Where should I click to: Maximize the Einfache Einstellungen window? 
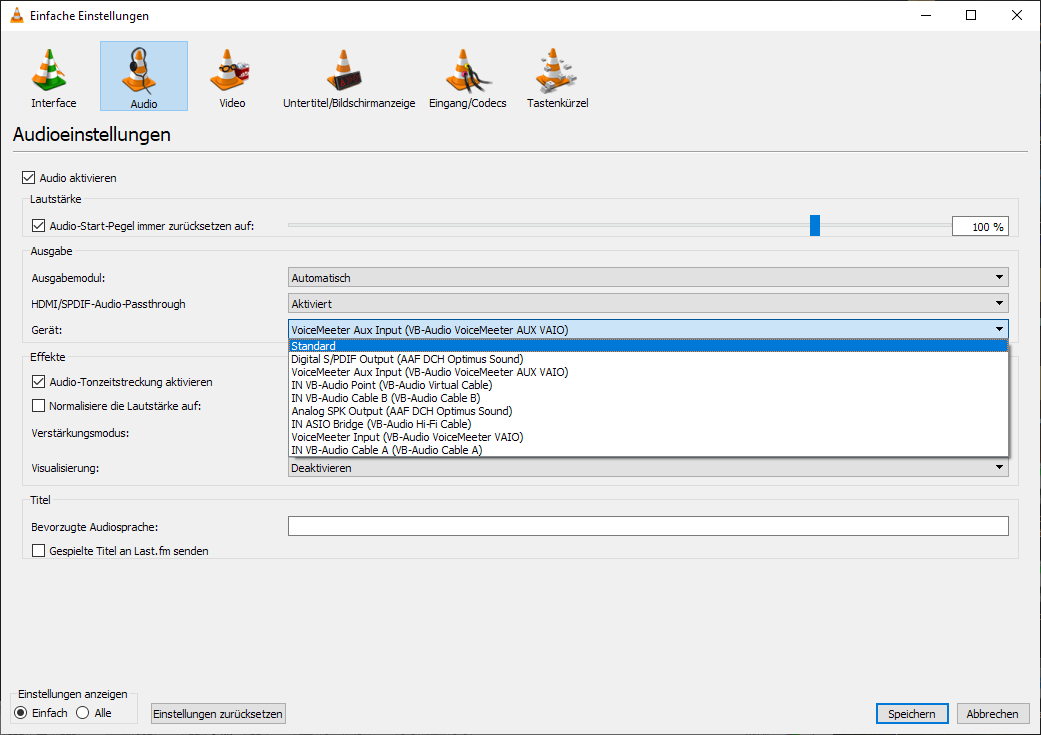pos(971,15)
